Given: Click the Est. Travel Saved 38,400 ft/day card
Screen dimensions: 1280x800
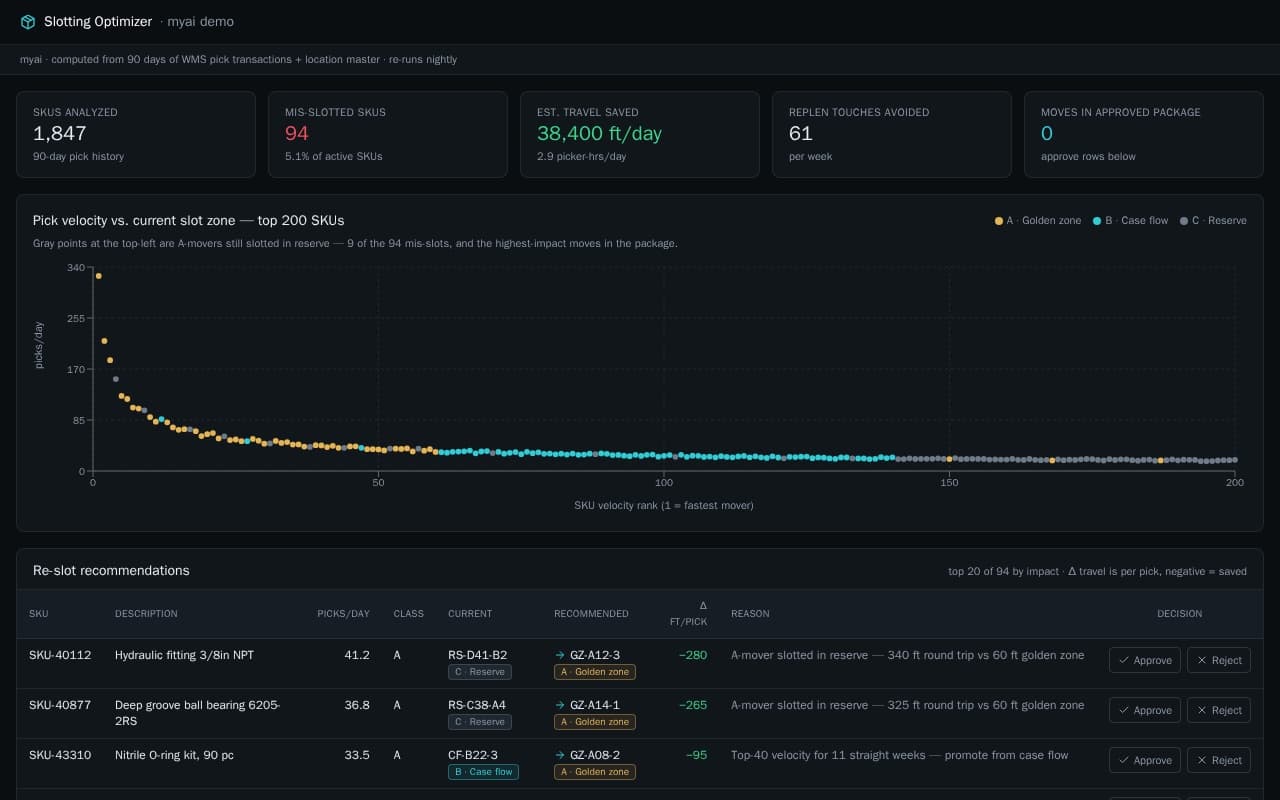Looking at the screenshot, I should tap(640, 135).
